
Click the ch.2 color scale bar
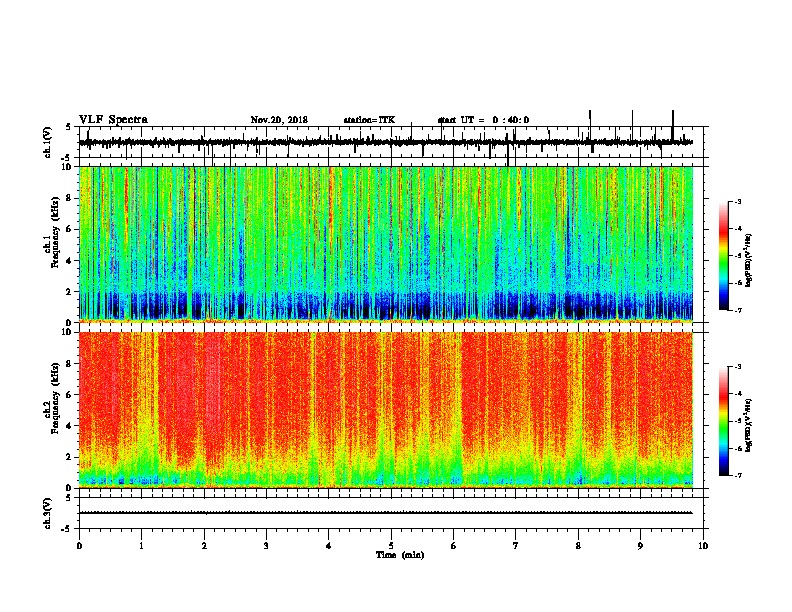coord(724,421)
